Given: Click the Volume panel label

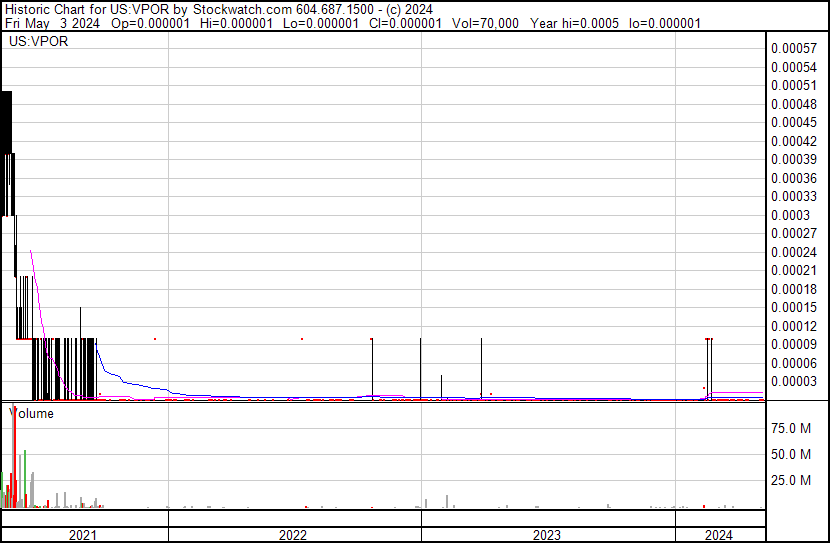Looking at the screenshot, I should click(x=32, y=413).
